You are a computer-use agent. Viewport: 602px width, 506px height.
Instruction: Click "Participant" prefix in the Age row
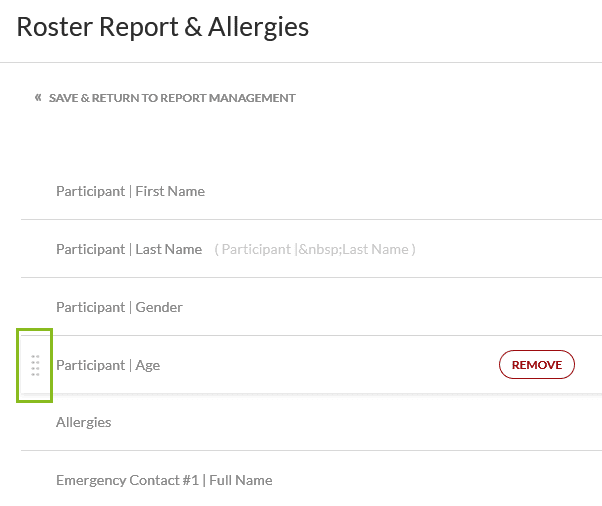90,365
